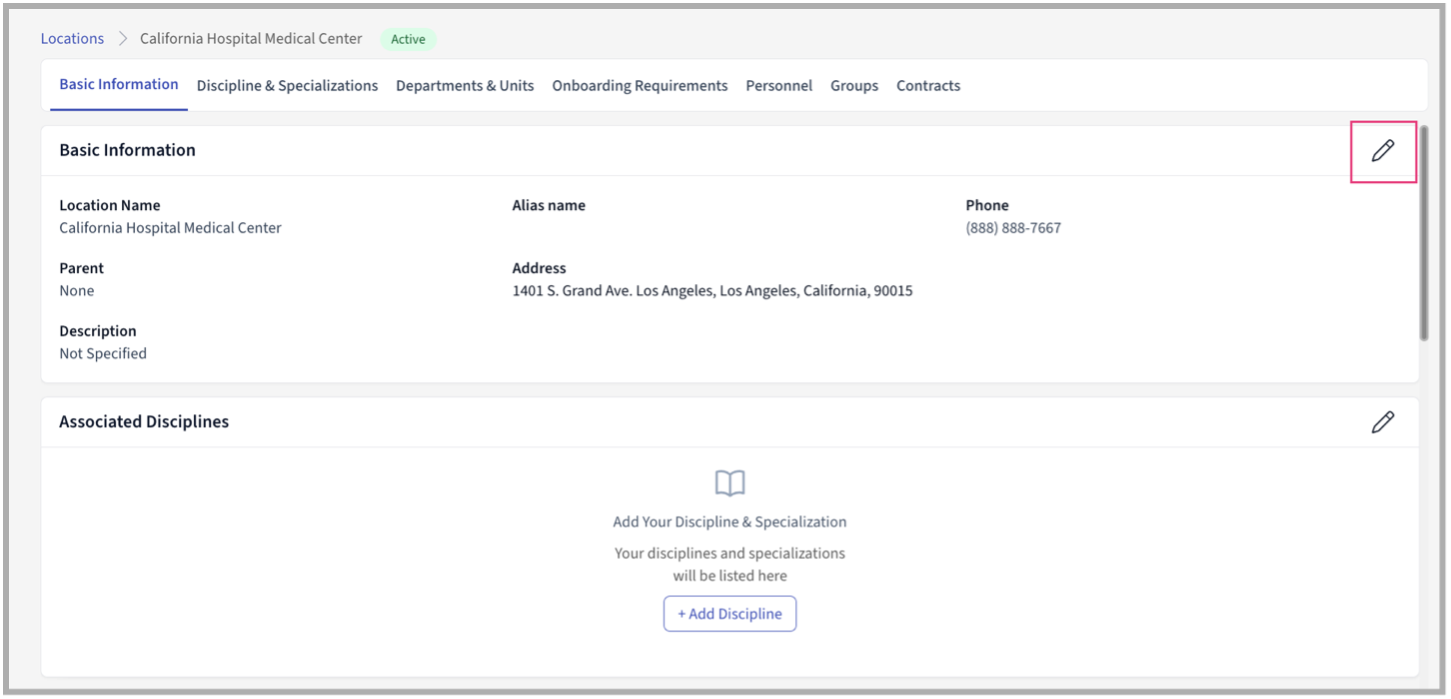Click California Hospital Medical Center in the breadcrumb
This screenshot has width=1451, height=699.
point(251,39)
